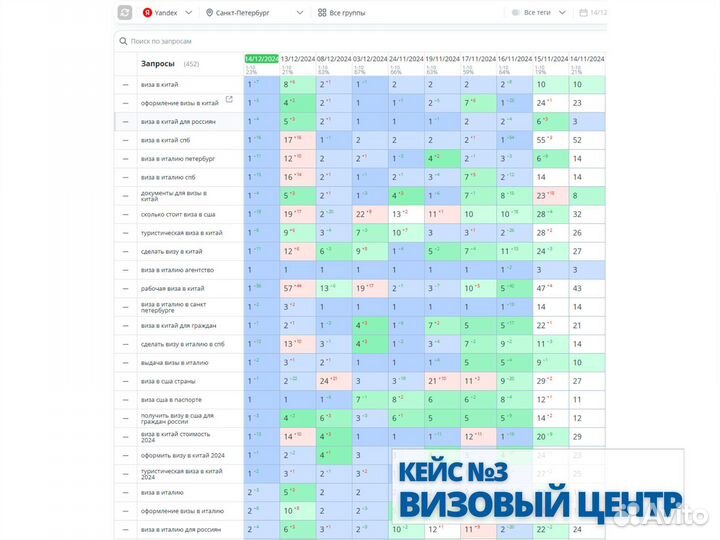Select the query рабочая виза в китай
720x540 pixels.
coord(172,289)
